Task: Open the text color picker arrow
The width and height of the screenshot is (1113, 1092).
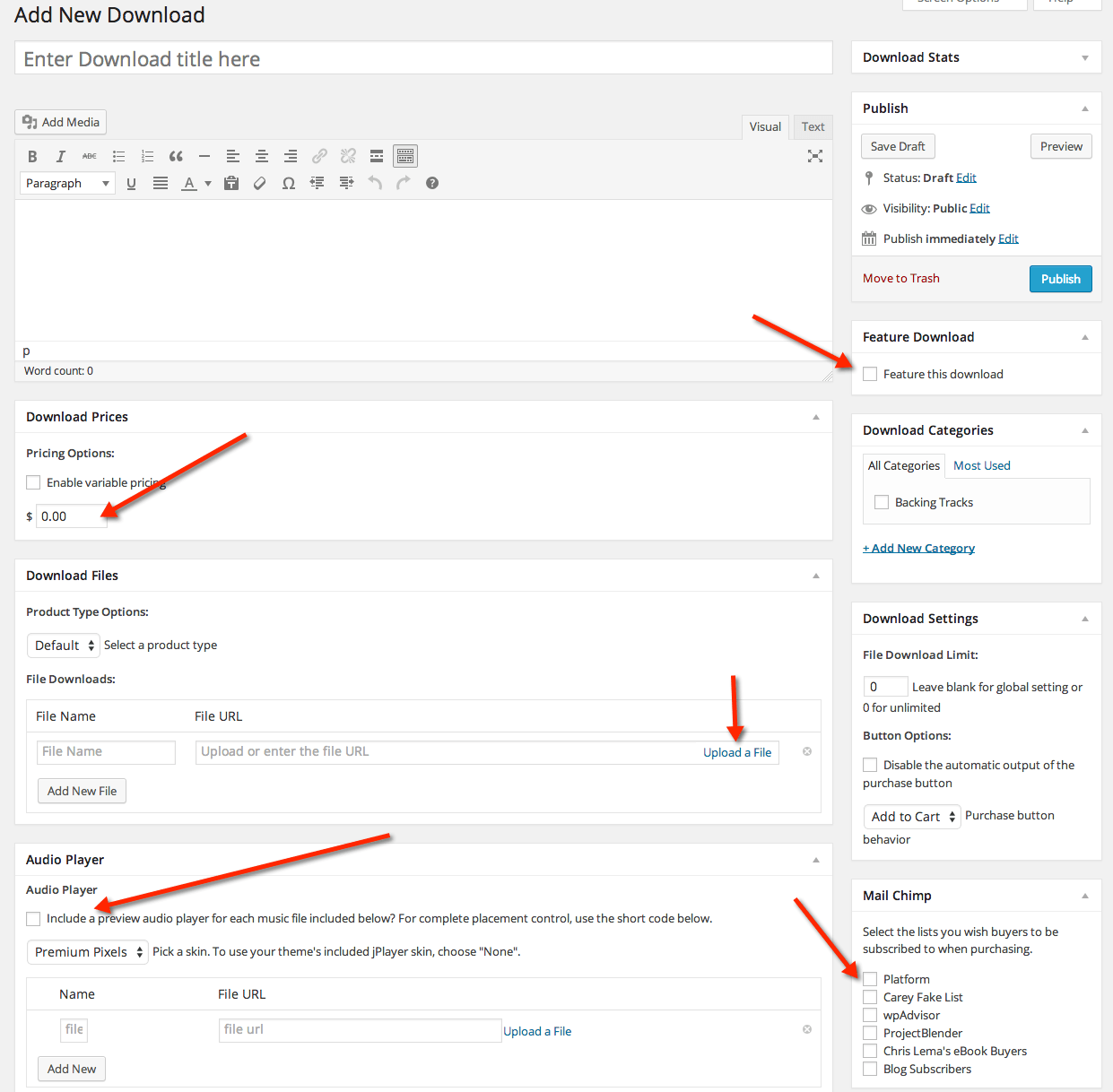Action: coord(208,183)
